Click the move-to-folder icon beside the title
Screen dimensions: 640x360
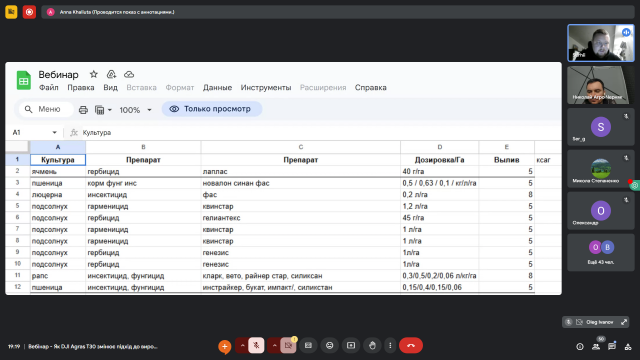click(x=111, y=74)
